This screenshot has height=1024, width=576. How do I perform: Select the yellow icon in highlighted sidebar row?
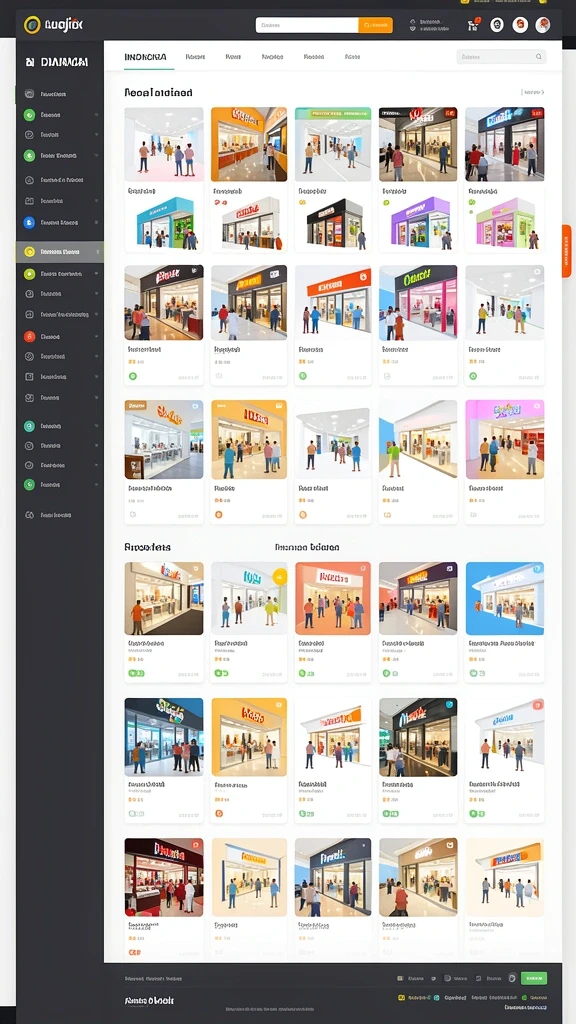(x=29, y=251)
